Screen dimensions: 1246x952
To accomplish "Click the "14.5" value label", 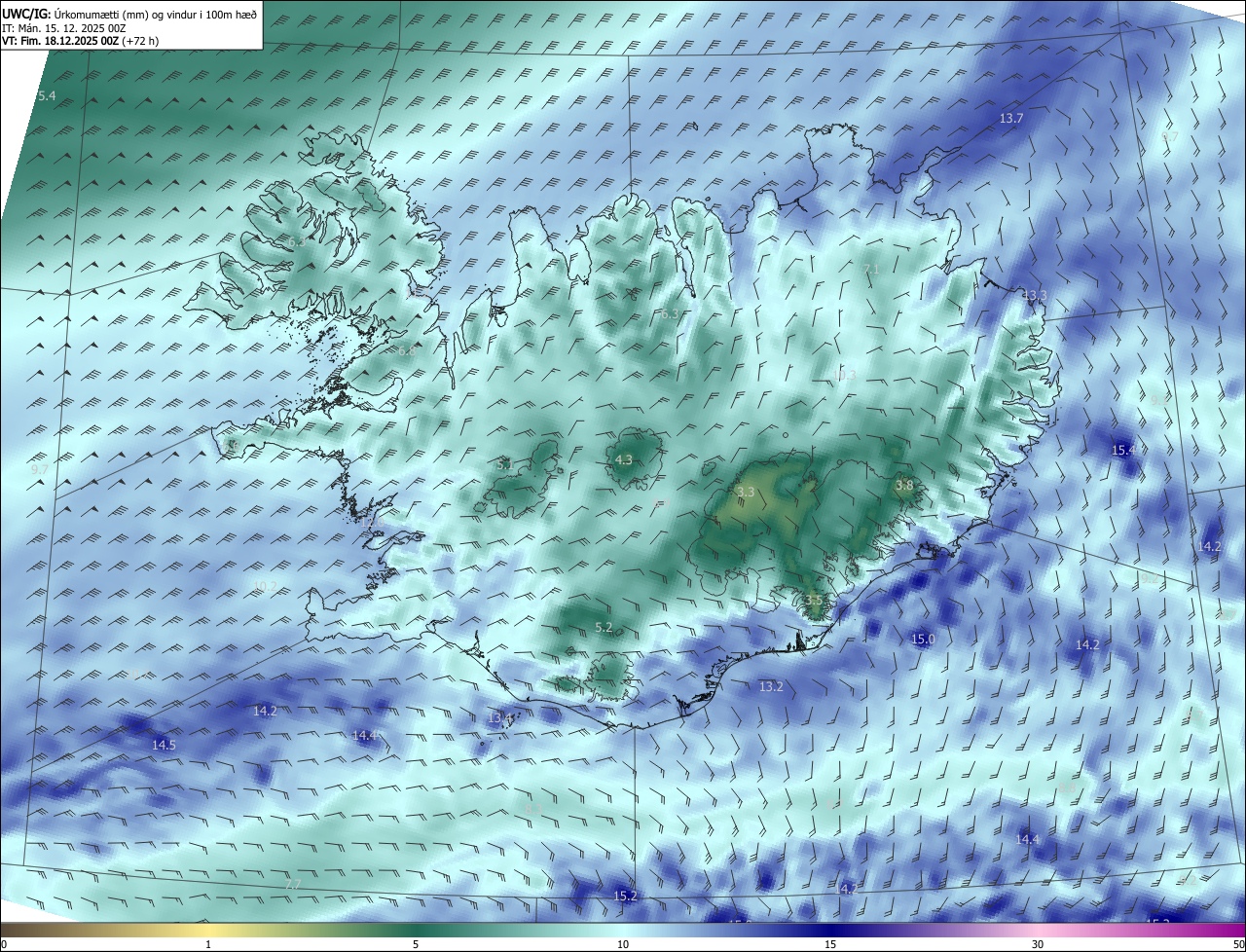I will point(164,745).
